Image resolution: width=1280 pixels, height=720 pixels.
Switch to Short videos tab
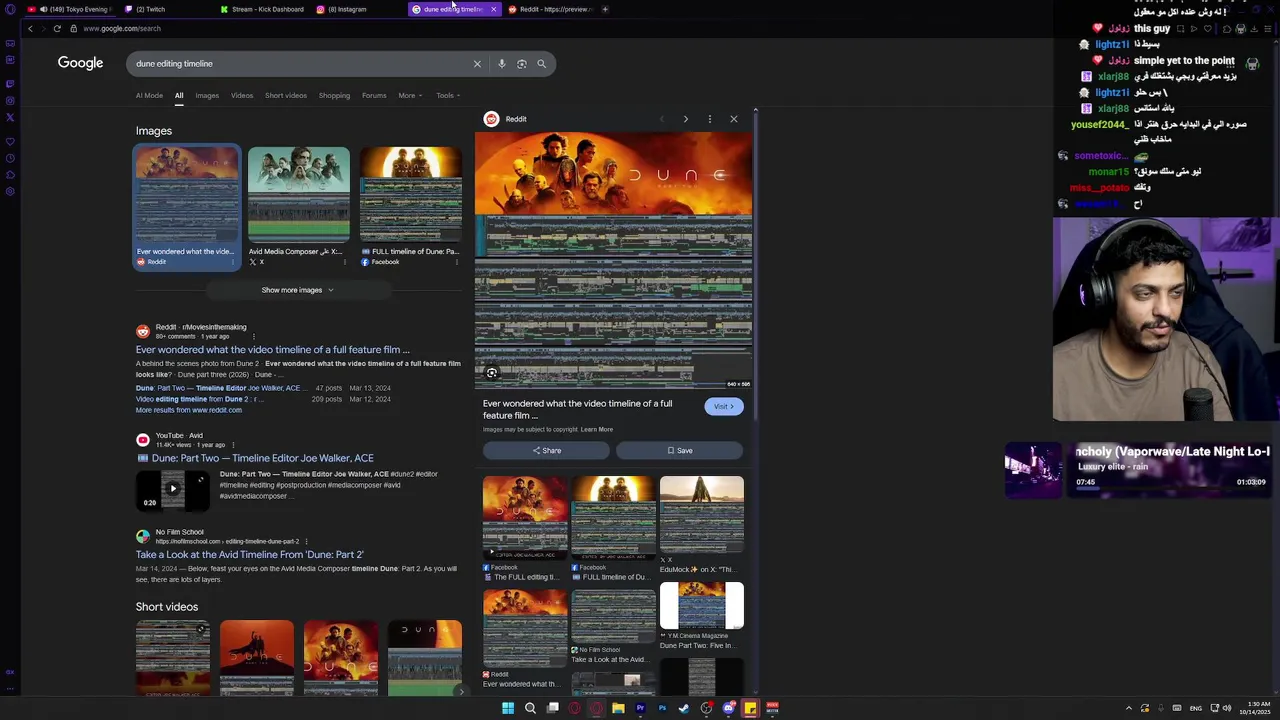point(286,96)
